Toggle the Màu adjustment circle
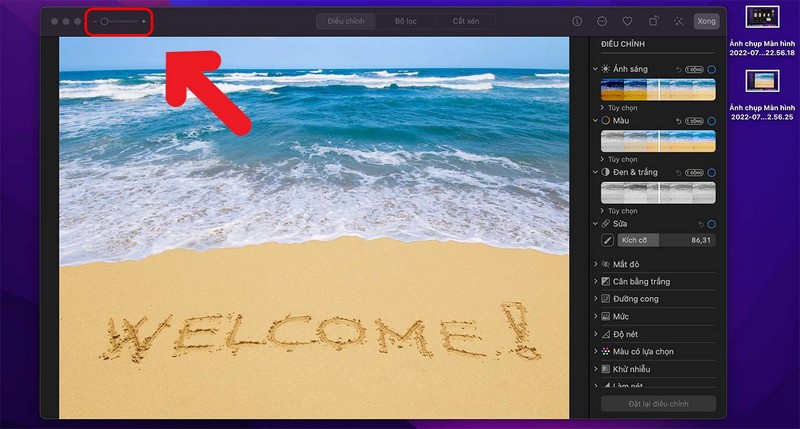 [711, 121]
